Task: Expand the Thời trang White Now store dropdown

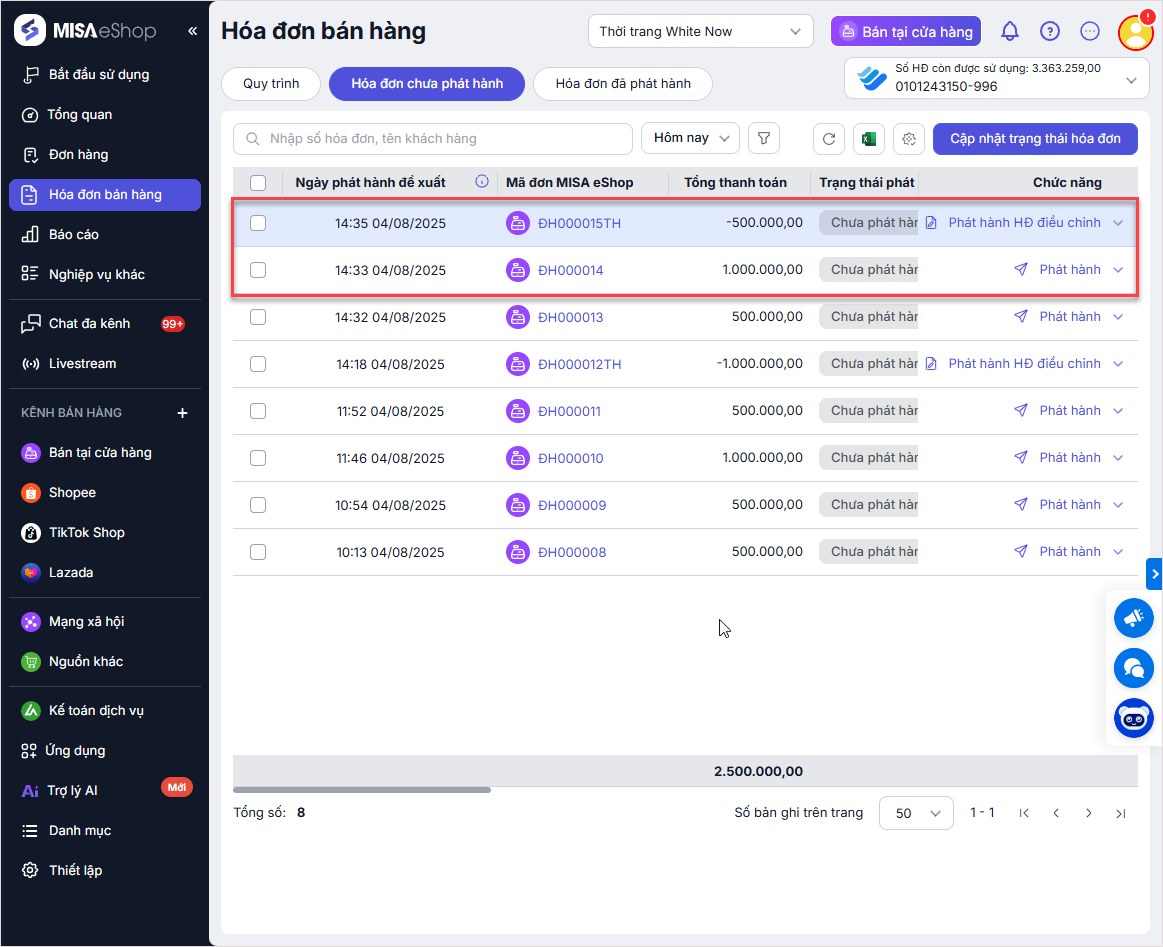Action: point(701,32)
